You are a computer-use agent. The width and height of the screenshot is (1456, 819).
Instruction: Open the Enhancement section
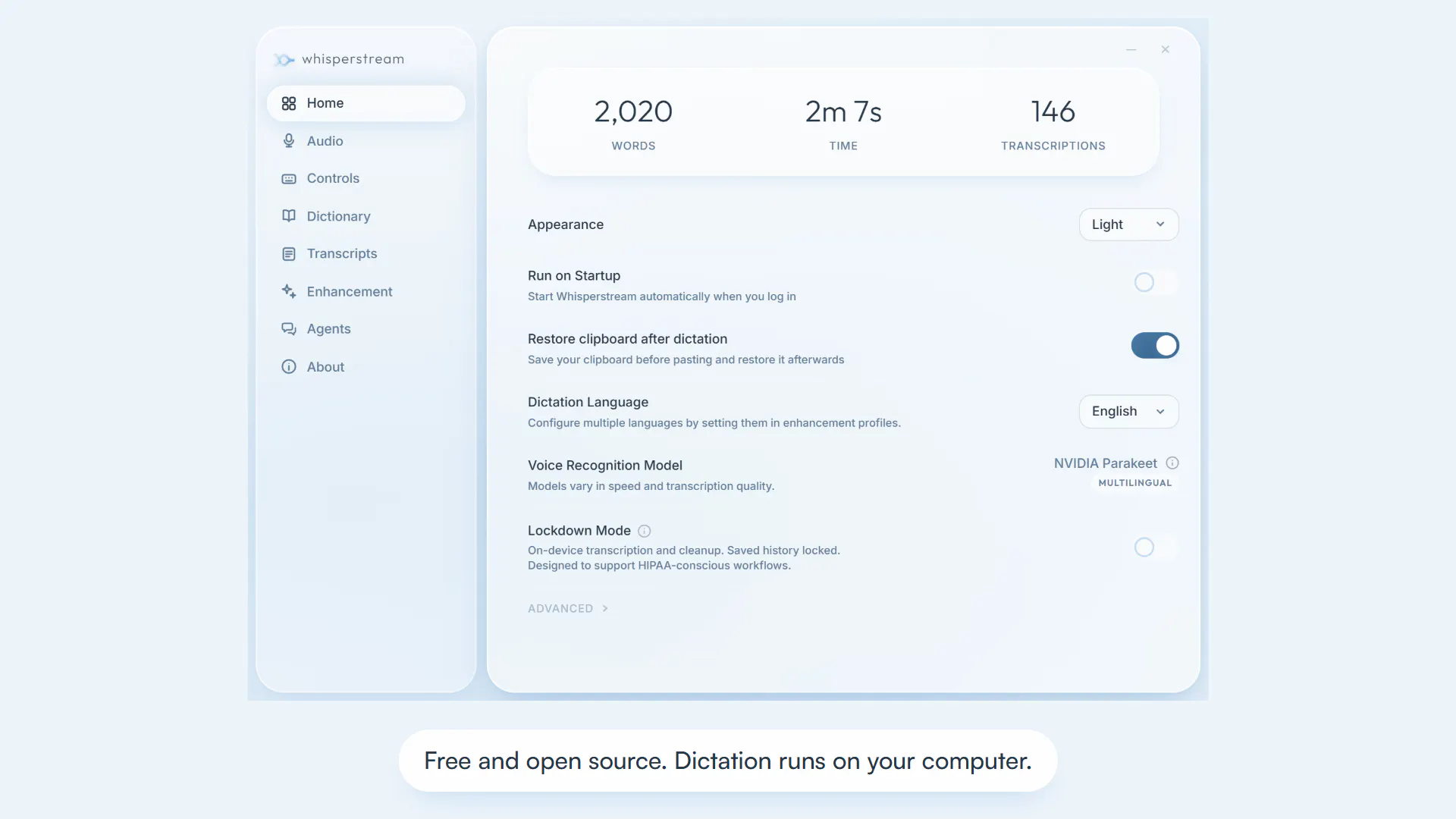tap(366, 292)
